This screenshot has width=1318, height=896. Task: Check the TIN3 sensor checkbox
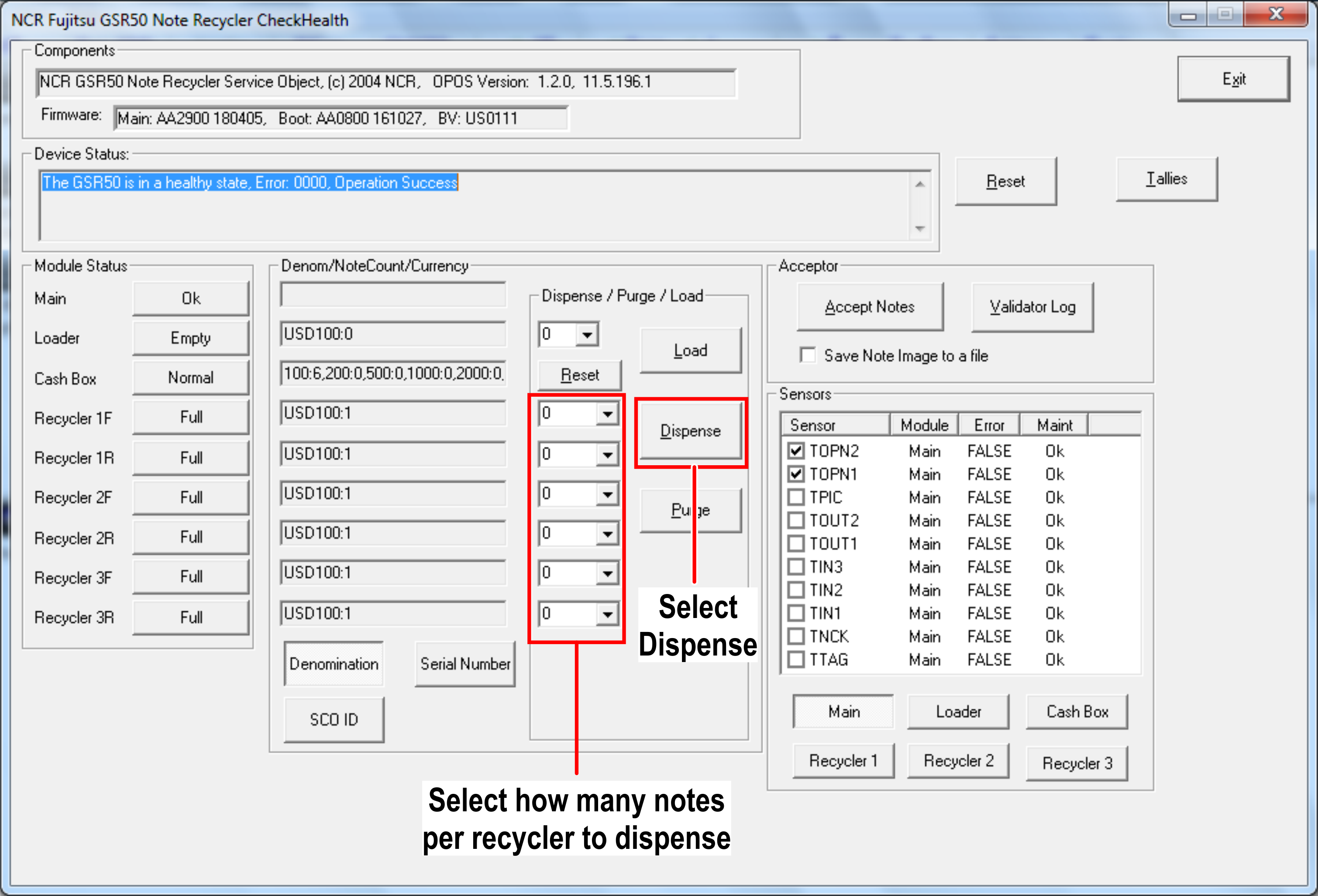[796, 566]
